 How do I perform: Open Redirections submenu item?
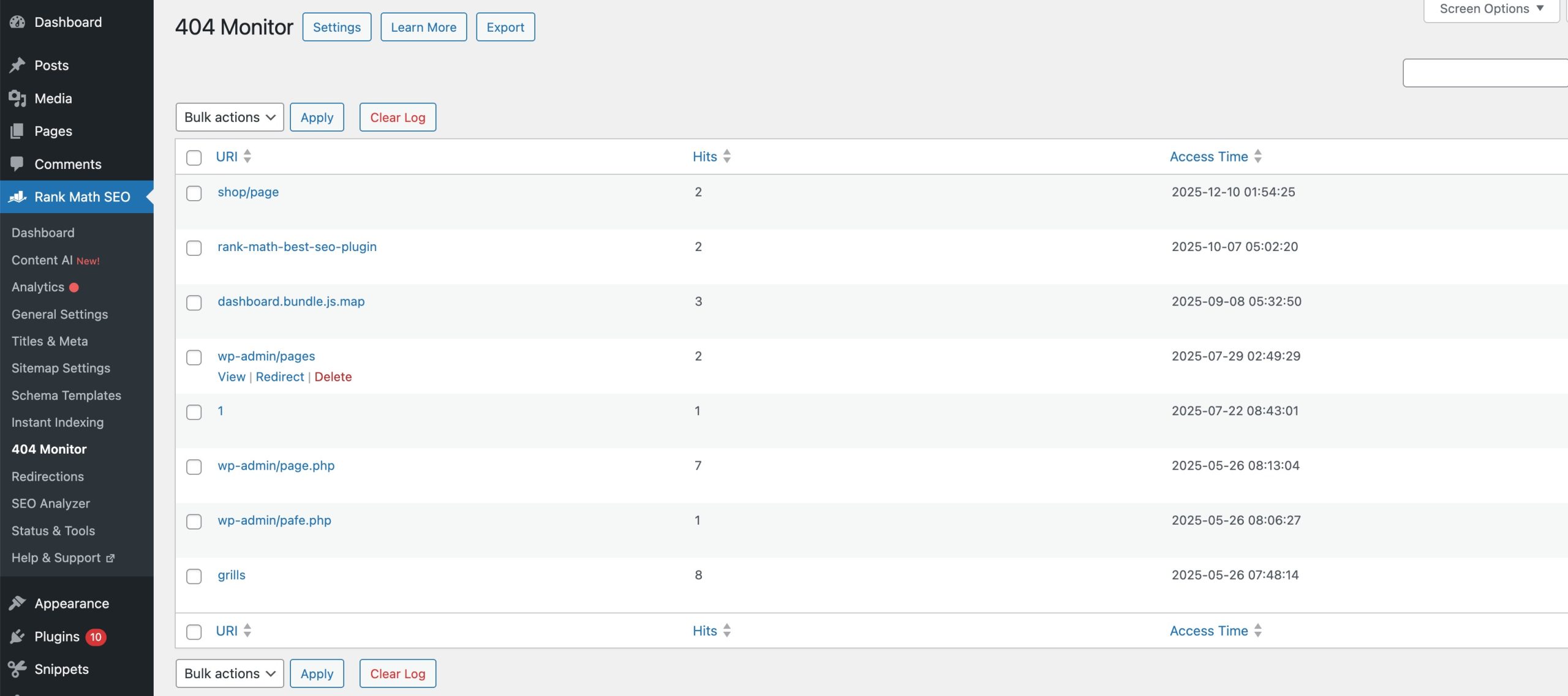[48, 476]
